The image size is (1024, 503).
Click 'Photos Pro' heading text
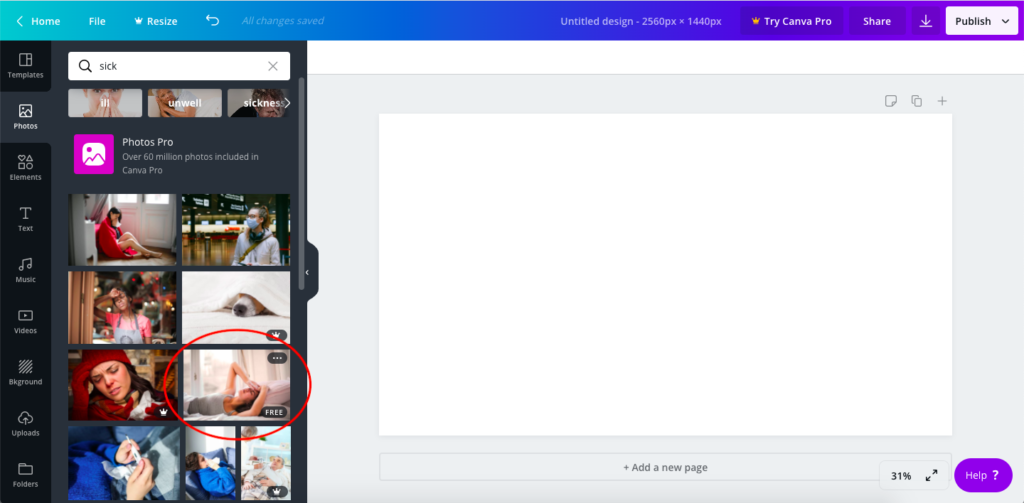(148, 142)
